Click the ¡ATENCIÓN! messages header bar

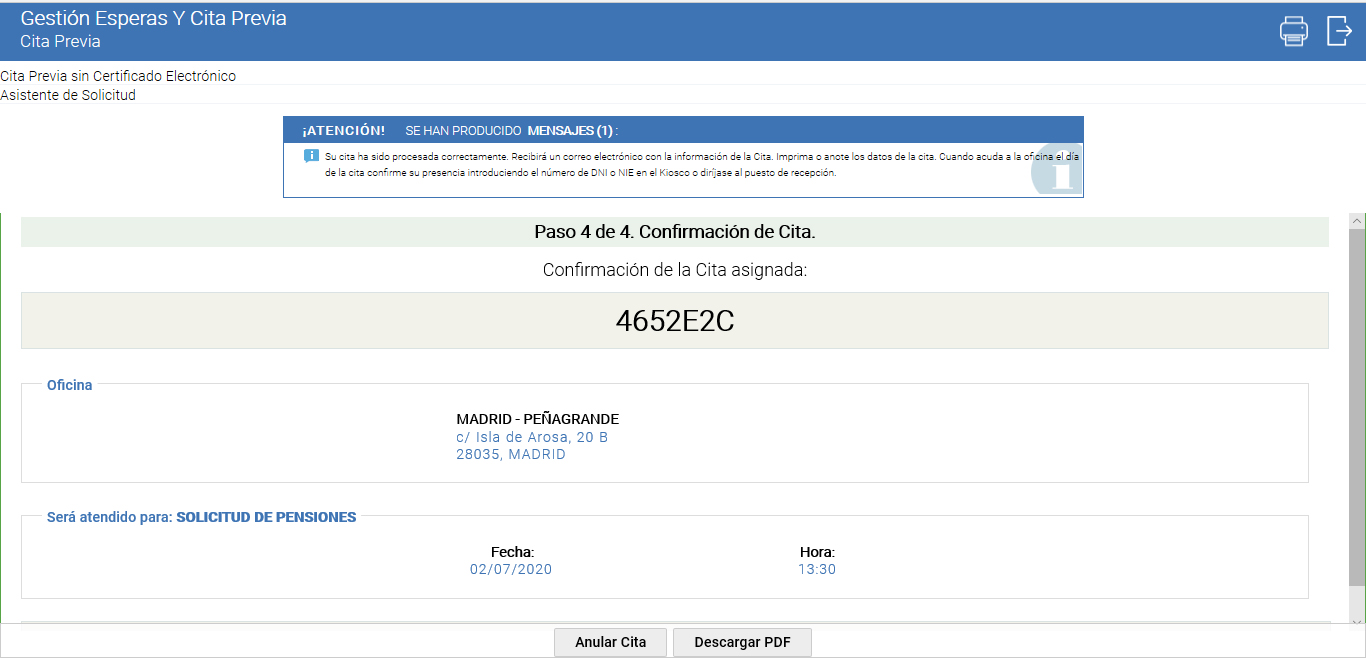(x=683, y=130)
